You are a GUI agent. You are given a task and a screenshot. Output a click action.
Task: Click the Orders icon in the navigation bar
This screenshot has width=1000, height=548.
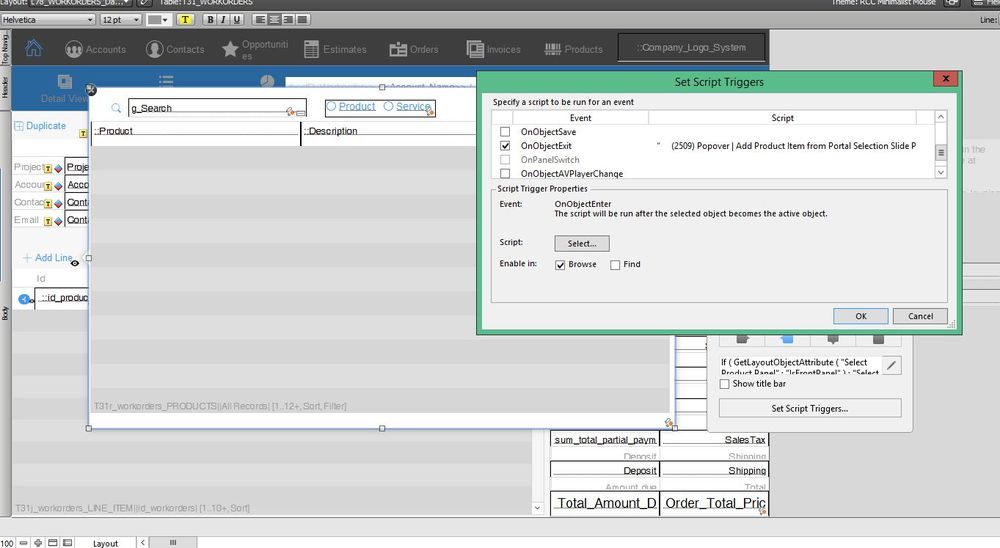[x=398, y=49]
